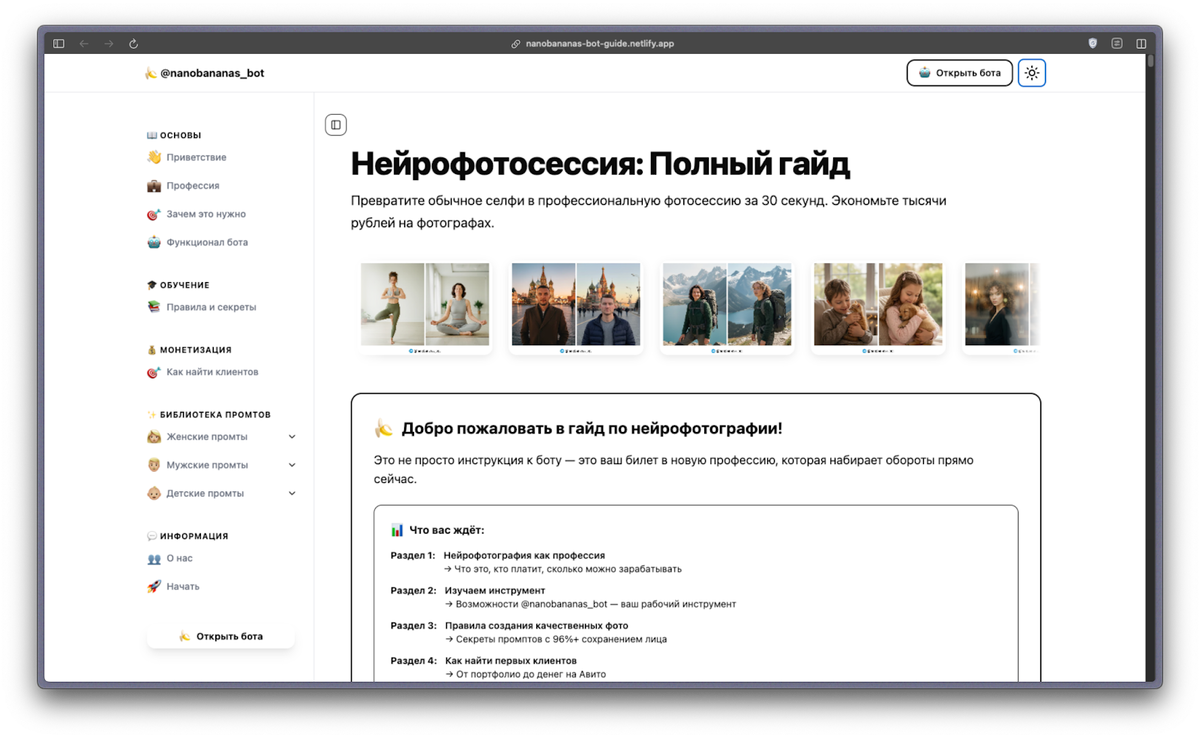The width and height of the screenshot is (1200, 738).
Task: Go forward with the browser forward arrow
Action: coord(109,44)
